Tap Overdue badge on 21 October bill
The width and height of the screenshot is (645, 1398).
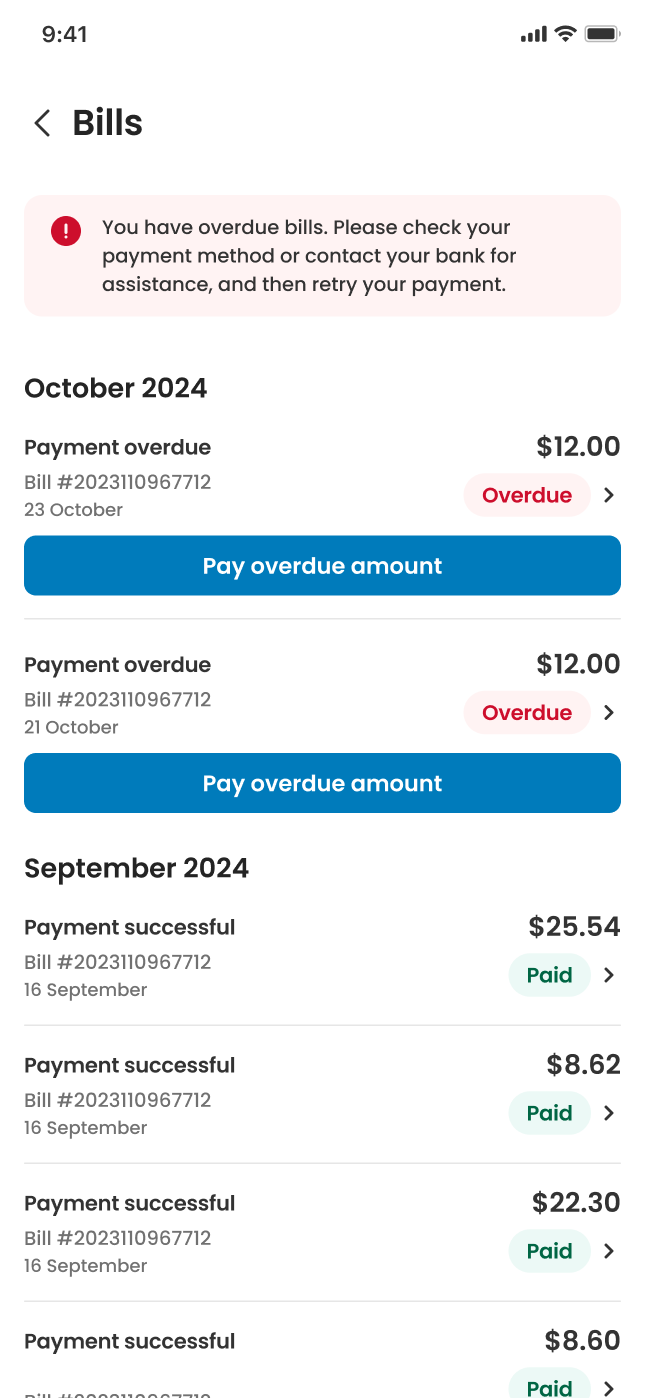[x=527, y=713]
